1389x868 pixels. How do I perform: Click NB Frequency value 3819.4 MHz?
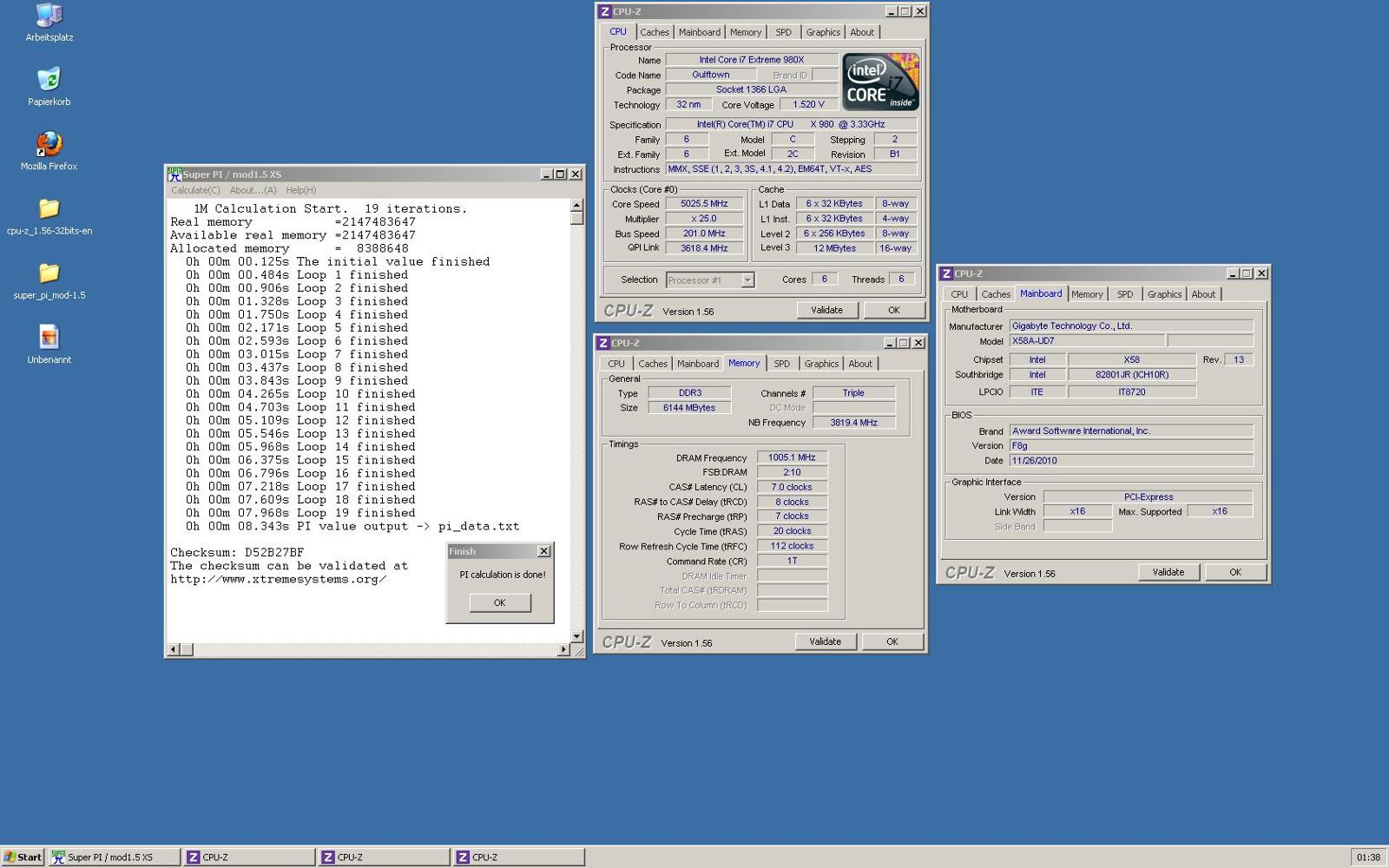point(853,423)
